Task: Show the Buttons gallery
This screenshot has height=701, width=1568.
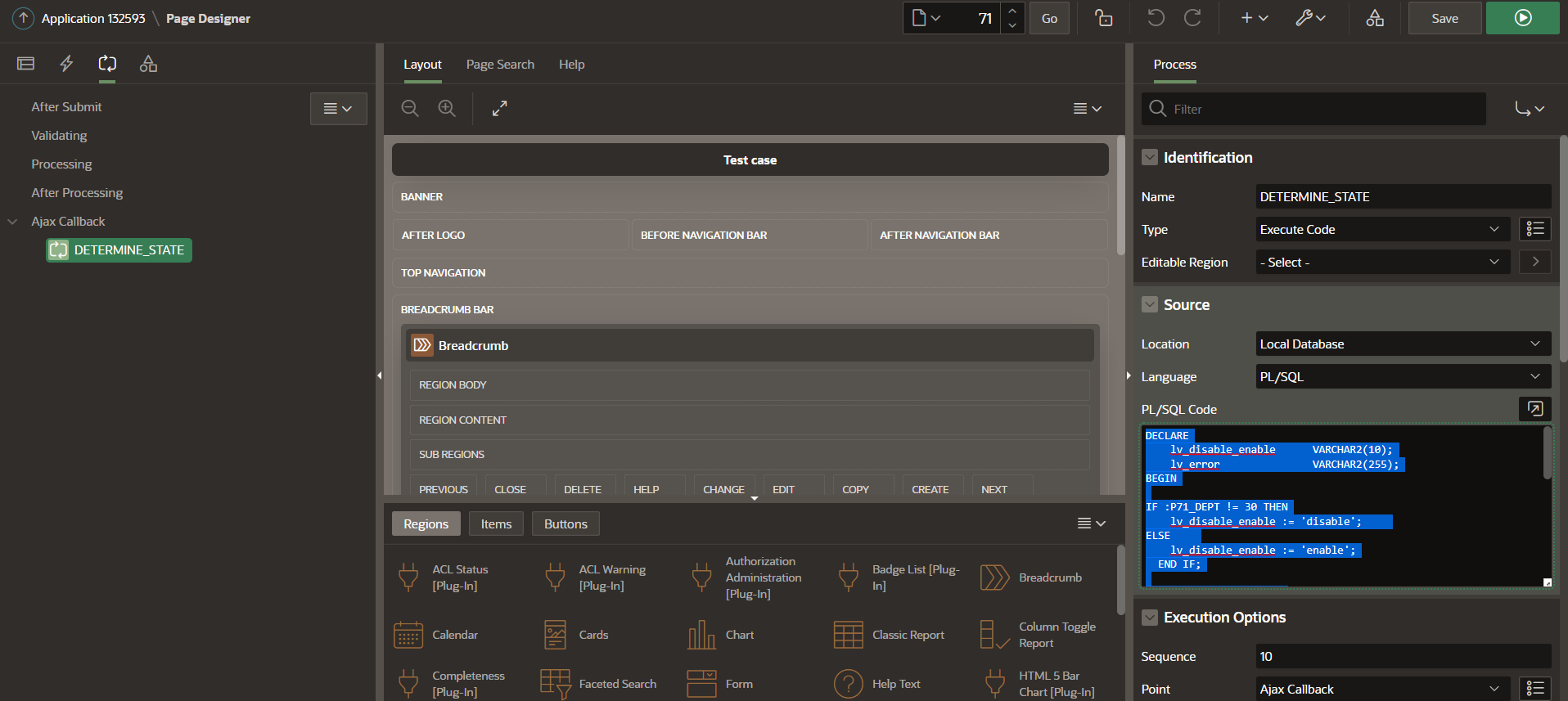Action: coord(565,524)
